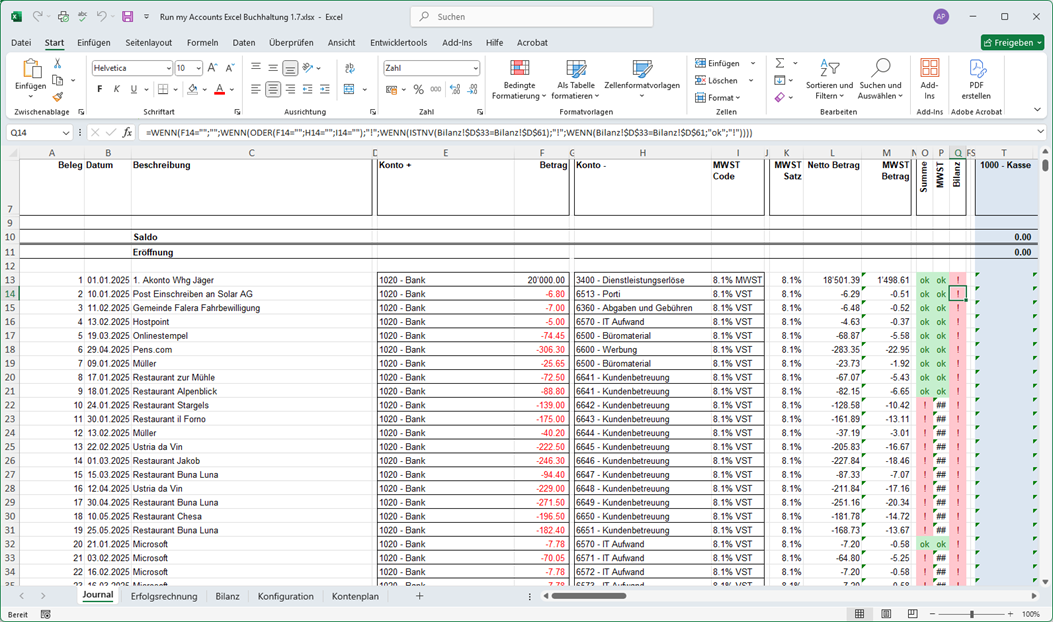Click the PDF erstellen Acrobat icon
This screenshot has height=622, width=1053.
(x=976, y=80)
